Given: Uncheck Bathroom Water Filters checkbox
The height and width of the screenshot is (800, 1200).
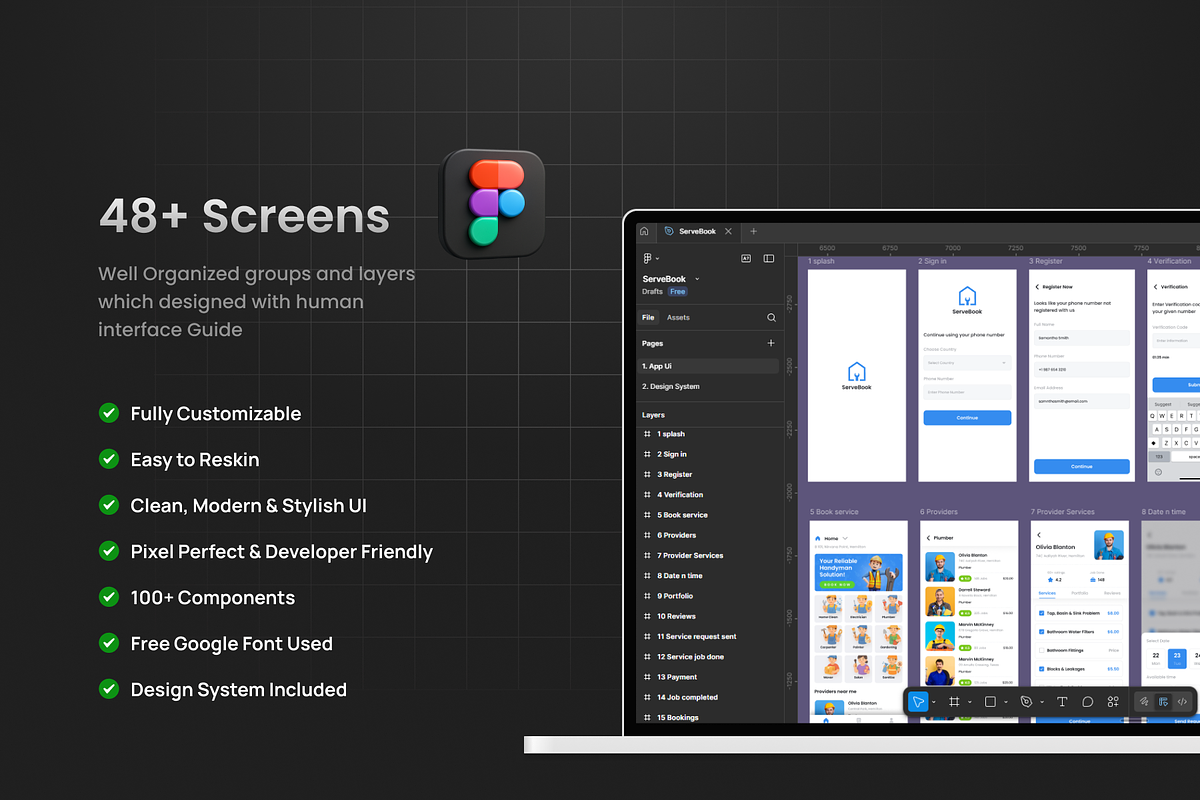Looking at the screenshot, I should coord(1041,632).
